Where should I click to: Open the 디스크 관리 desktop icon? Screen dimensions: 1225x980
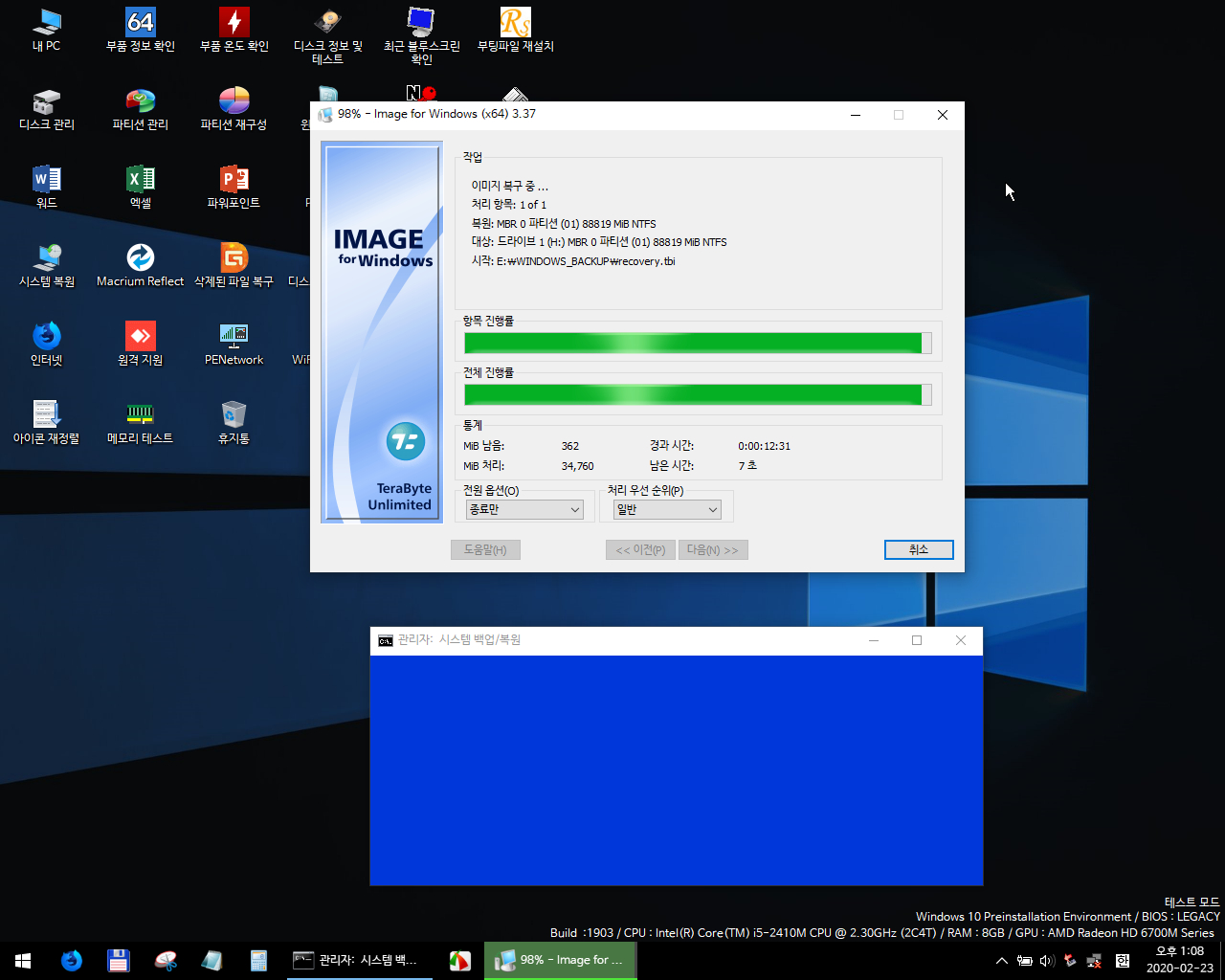(x=46, y=109)
